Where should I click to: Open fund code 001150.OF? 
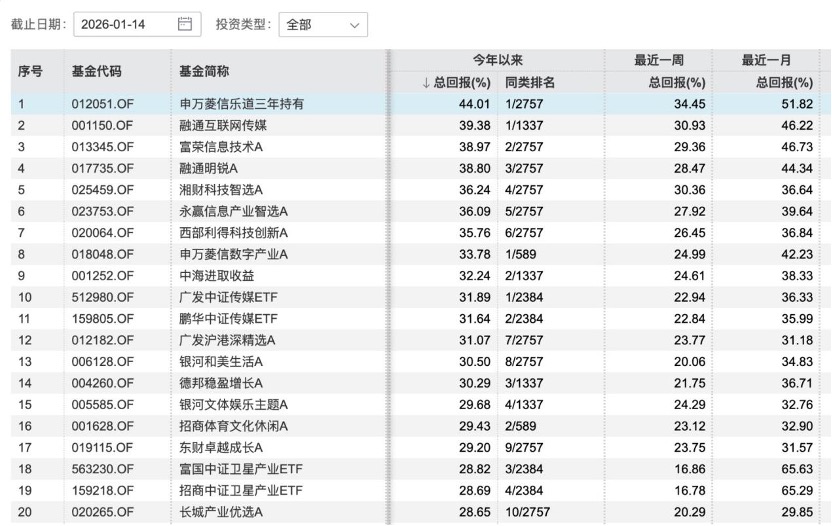(102, 125)
